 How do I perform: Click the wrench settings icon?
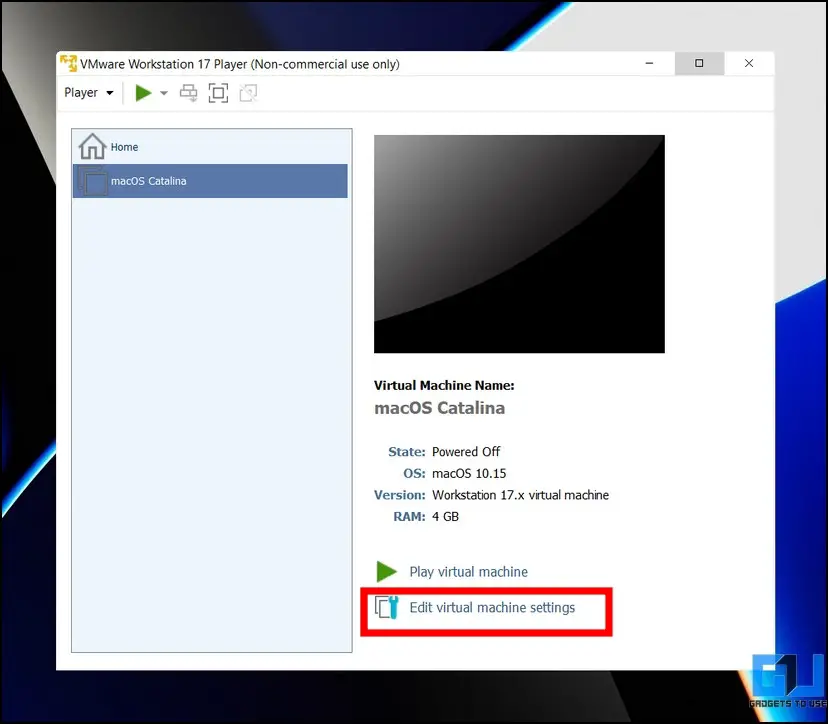(387, 607)
